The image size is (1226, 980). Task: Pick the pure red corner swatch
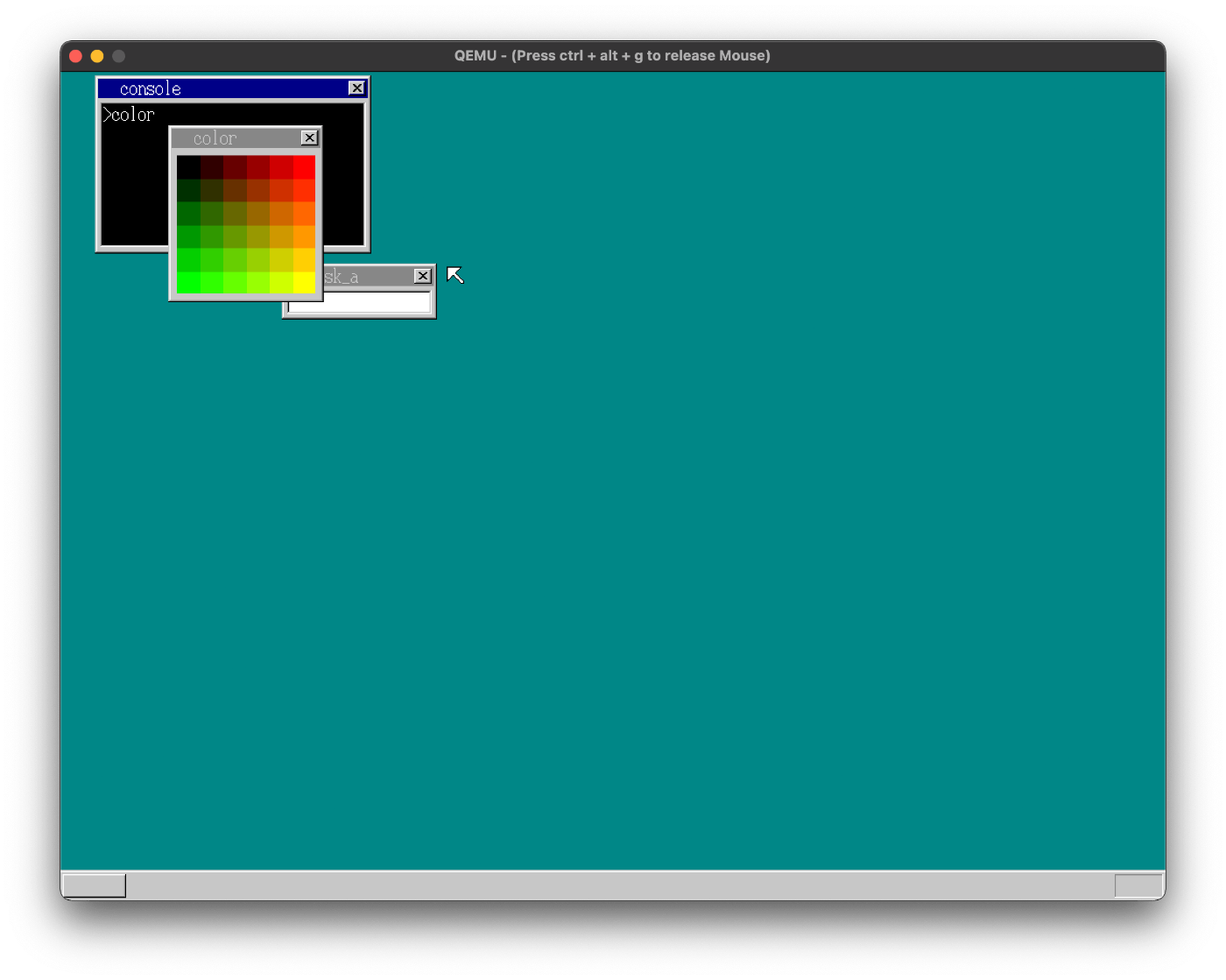(304, 167)
